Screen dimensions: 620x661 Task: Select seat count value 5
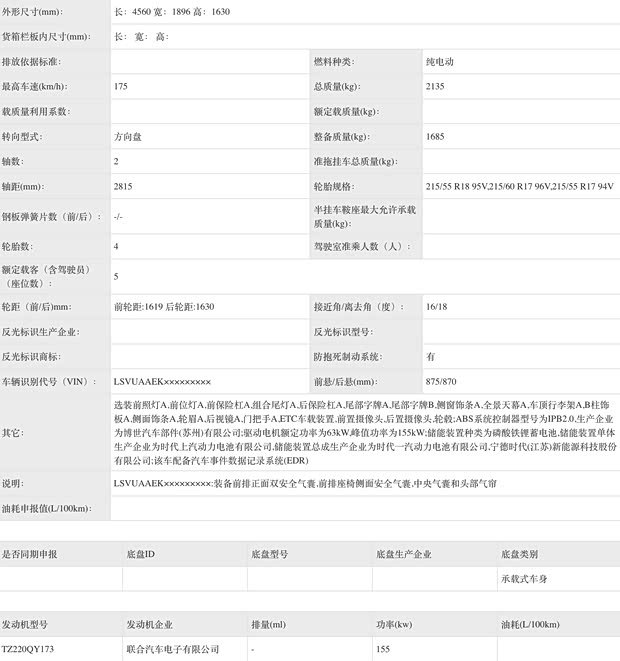coord(116,277)
